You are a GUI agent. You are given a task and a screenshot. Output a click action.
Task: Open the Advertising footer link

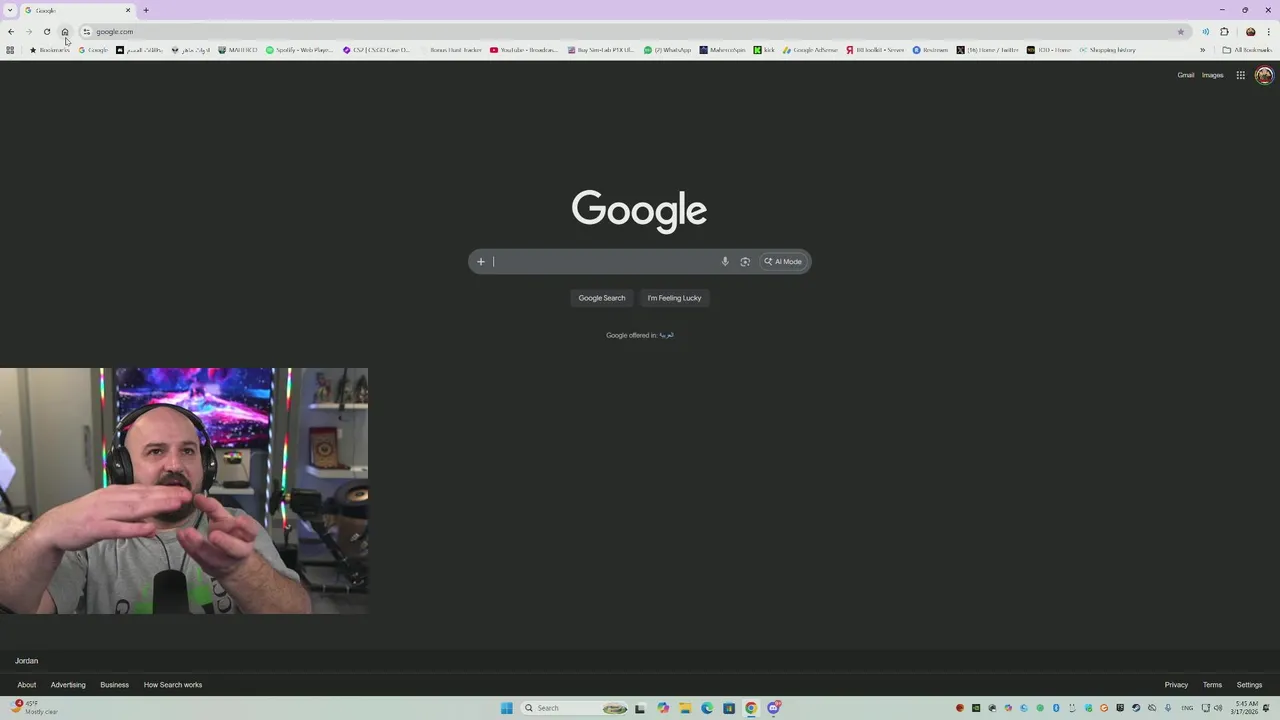68,685
